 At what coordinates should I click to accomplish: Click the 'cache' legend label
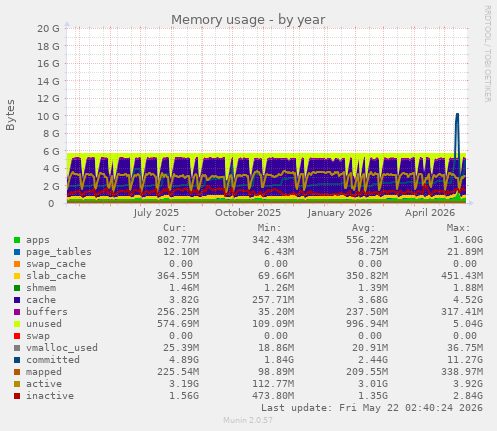[x=41, y=300]
